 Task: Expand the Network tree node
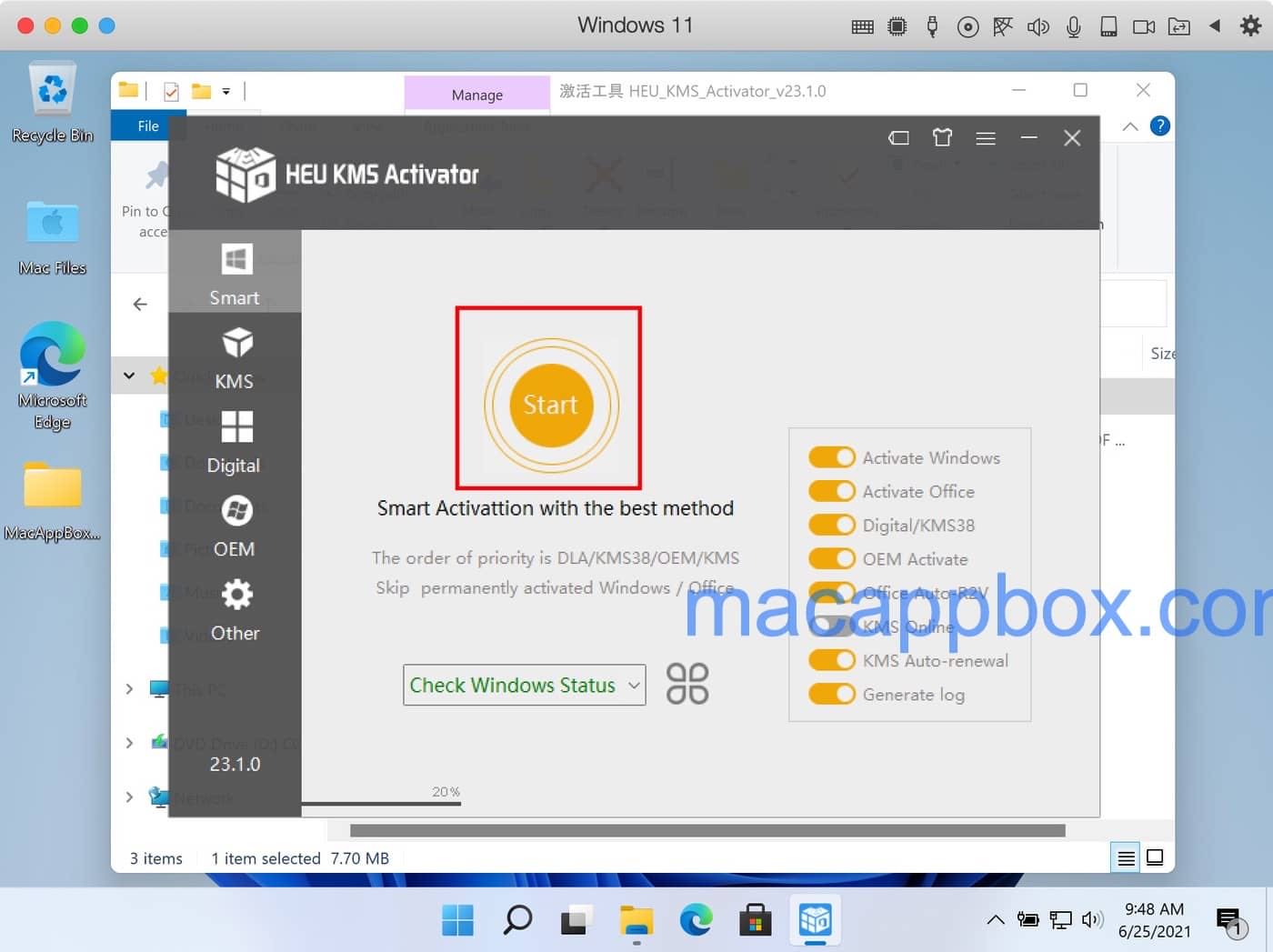(x=129, y=797)
